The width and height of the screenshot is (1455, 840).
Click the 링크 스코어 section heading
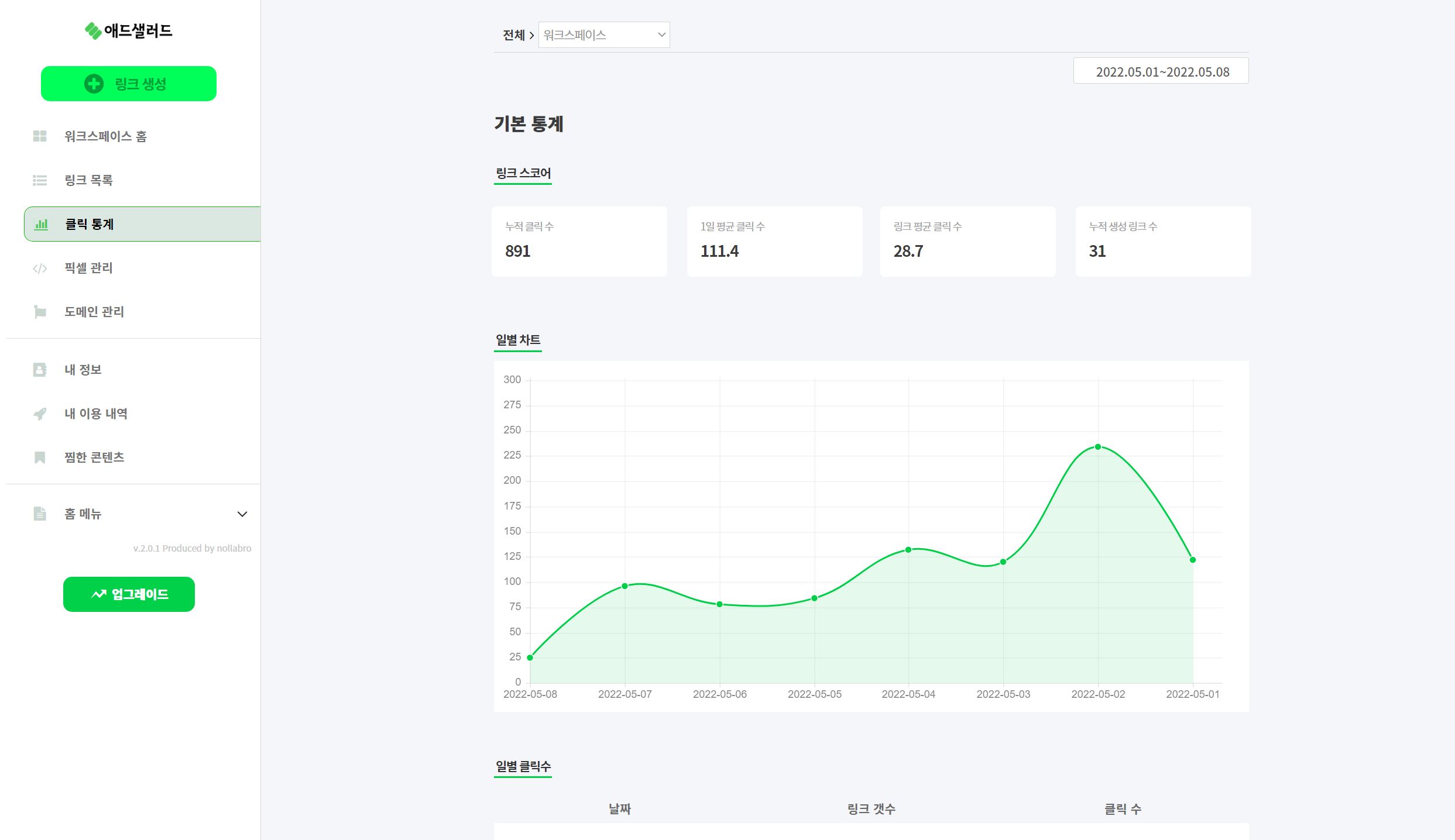523,173
